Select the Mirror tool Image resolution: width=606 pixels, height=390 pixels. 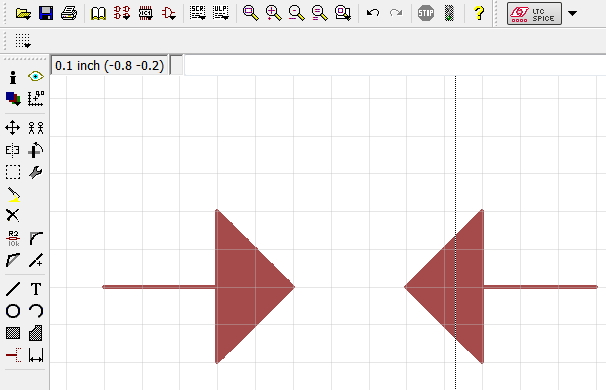click(12, 150)
